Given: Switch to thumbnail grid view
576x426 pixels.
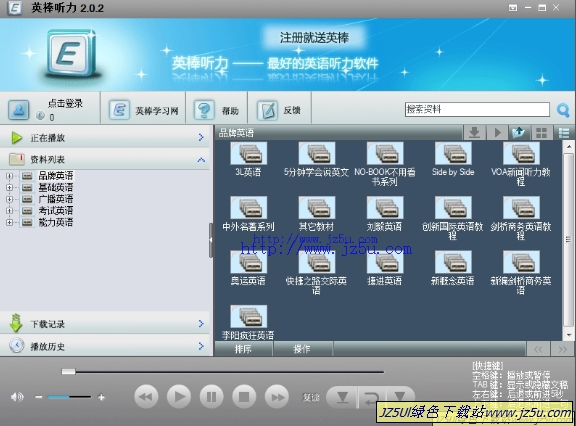Looking at the screenshot, I should click(541, 133).
